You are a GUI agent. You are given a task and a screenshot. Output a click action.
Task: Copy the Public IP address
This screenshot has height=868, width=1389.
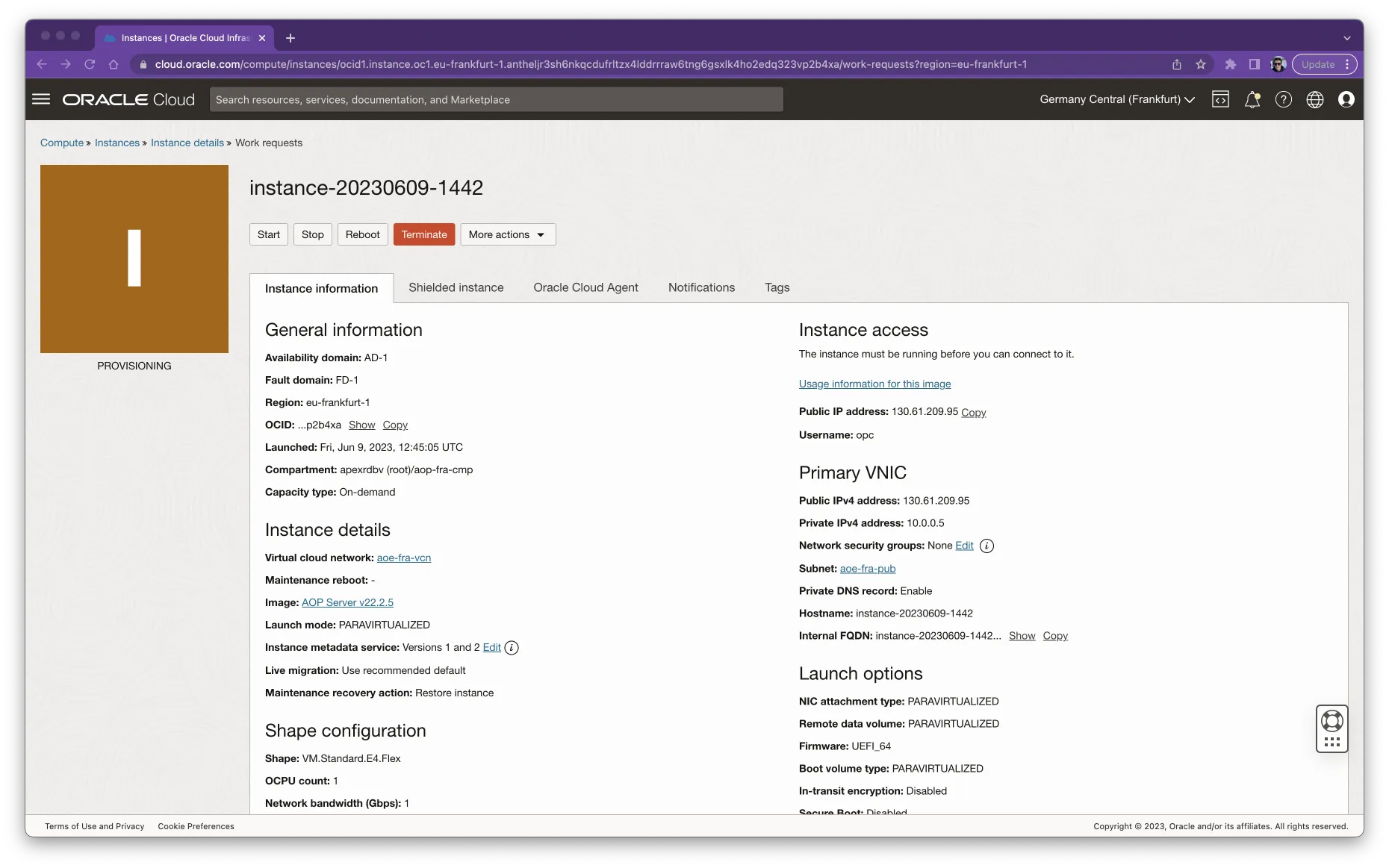coord(973,412)
